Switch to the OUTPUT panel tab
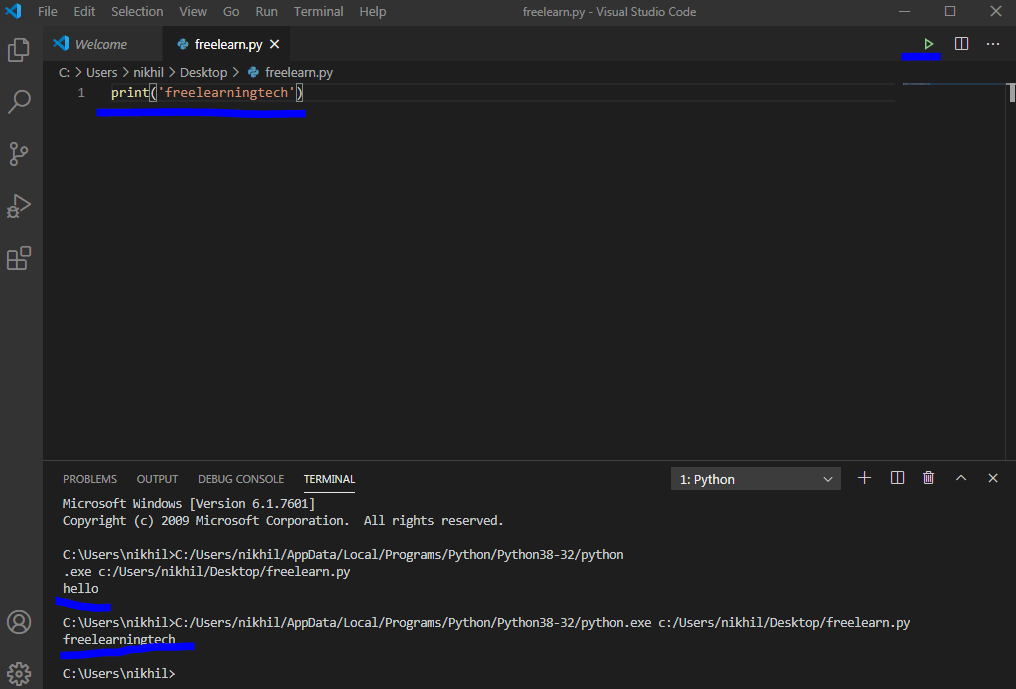The height and width of the screenshot is (689, 1016). pos(157,479)
